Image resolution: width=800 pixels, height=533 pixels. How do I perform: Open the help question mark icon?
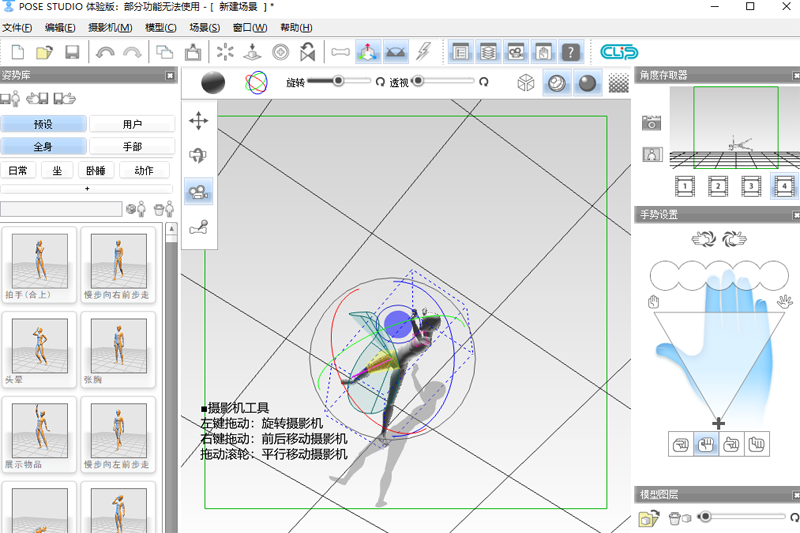pyautogui.click(x=570, y=52)
